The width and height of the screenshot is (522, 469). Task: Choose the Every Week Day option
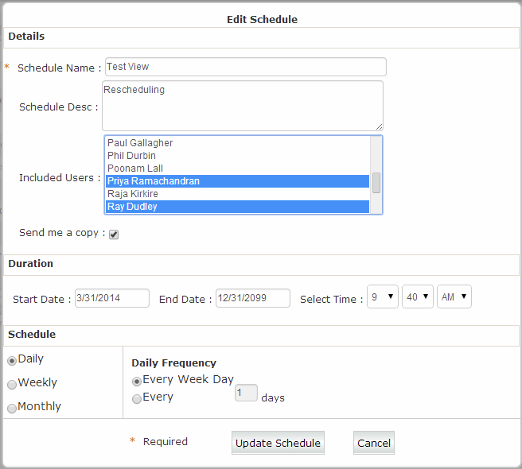click(x=137, y=381)
